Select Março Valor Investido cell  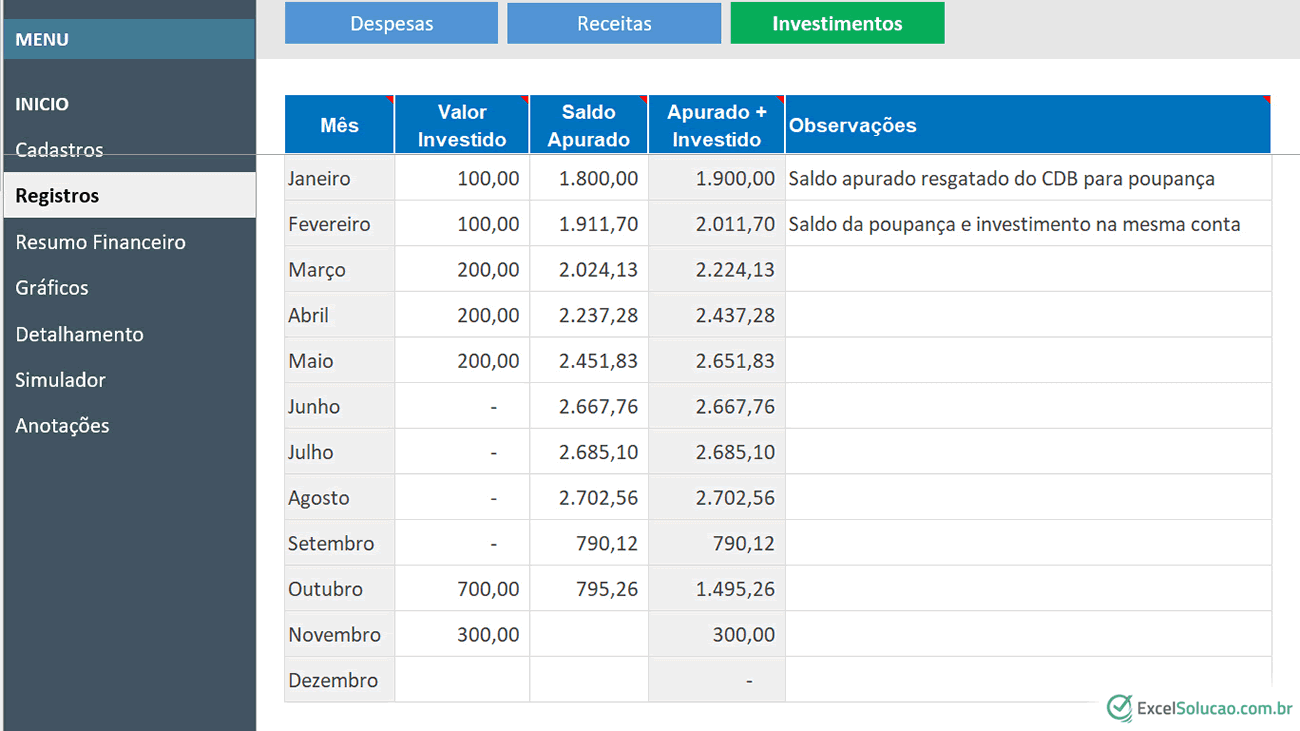pyautogui.click(x=462, y=269)
